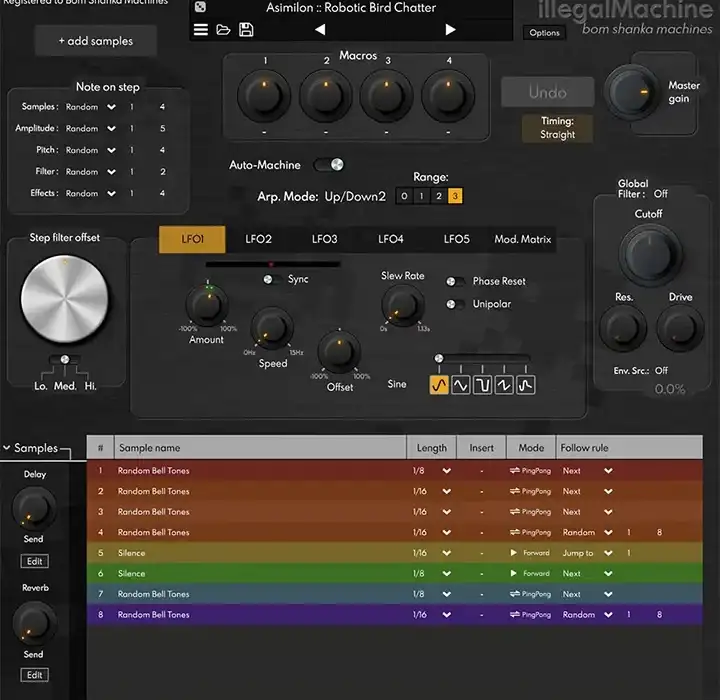Click the add samples button
The width and height of the screenshot is (720, 700).
[96, 41]
